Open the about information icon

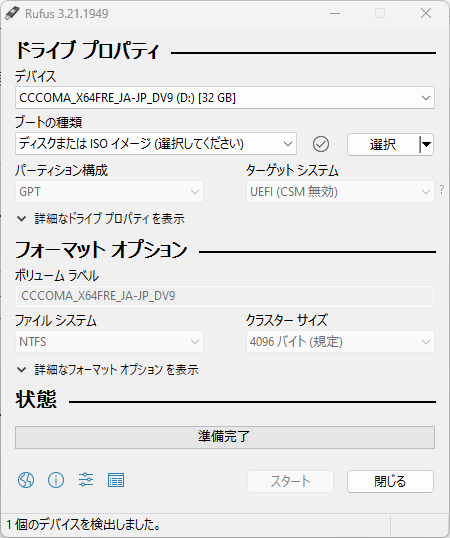(x=56, y=480)
